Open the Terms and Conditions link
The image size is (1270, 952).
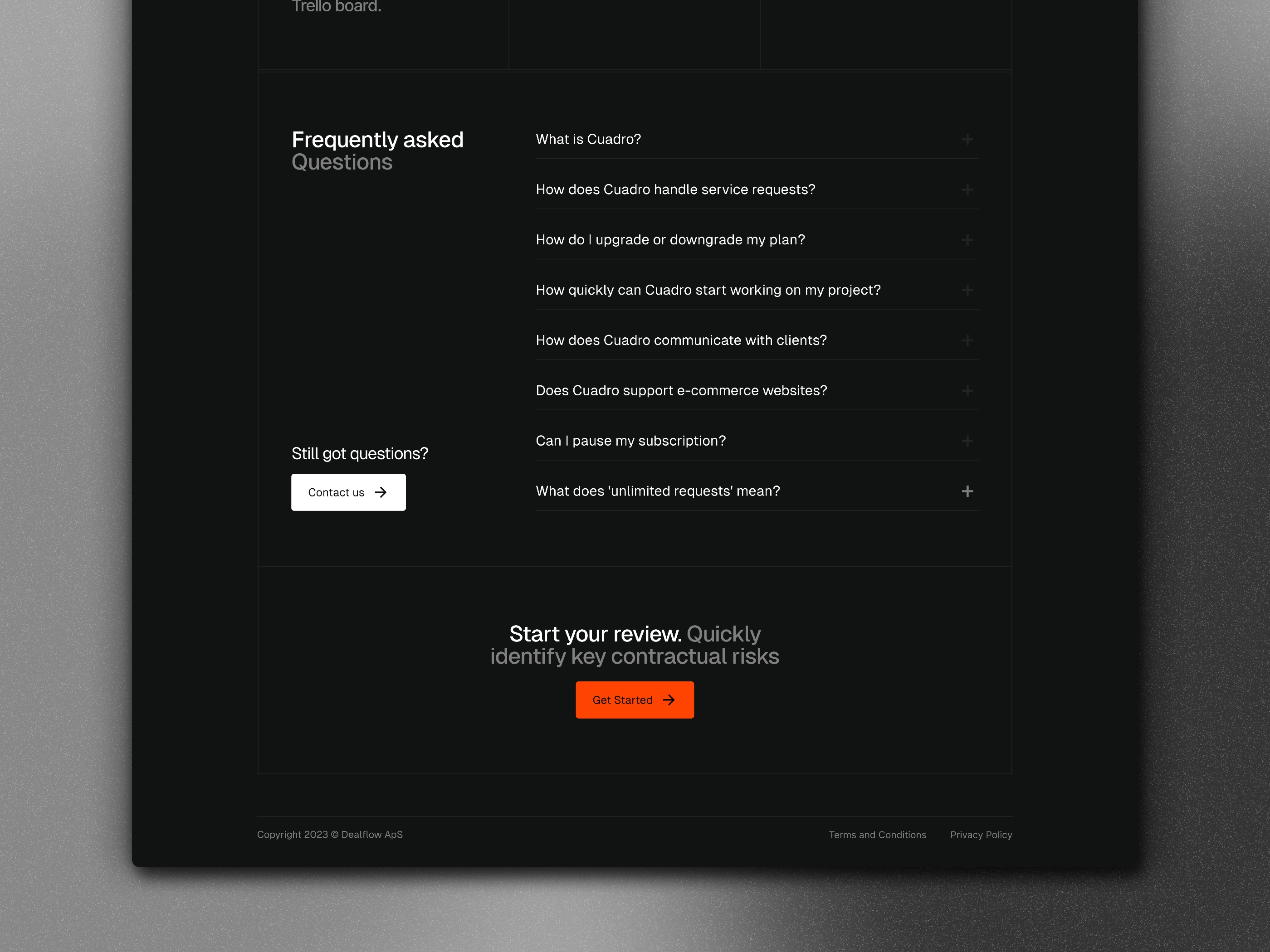pyautogui.click(x=877, y=834)
